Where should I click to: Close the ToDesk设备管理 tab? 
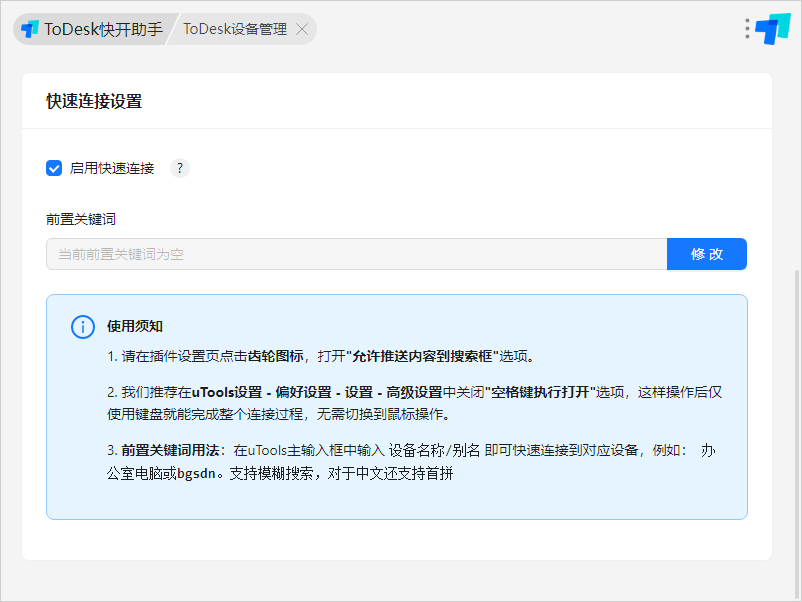pyautogui.click(x=302, y=29)
